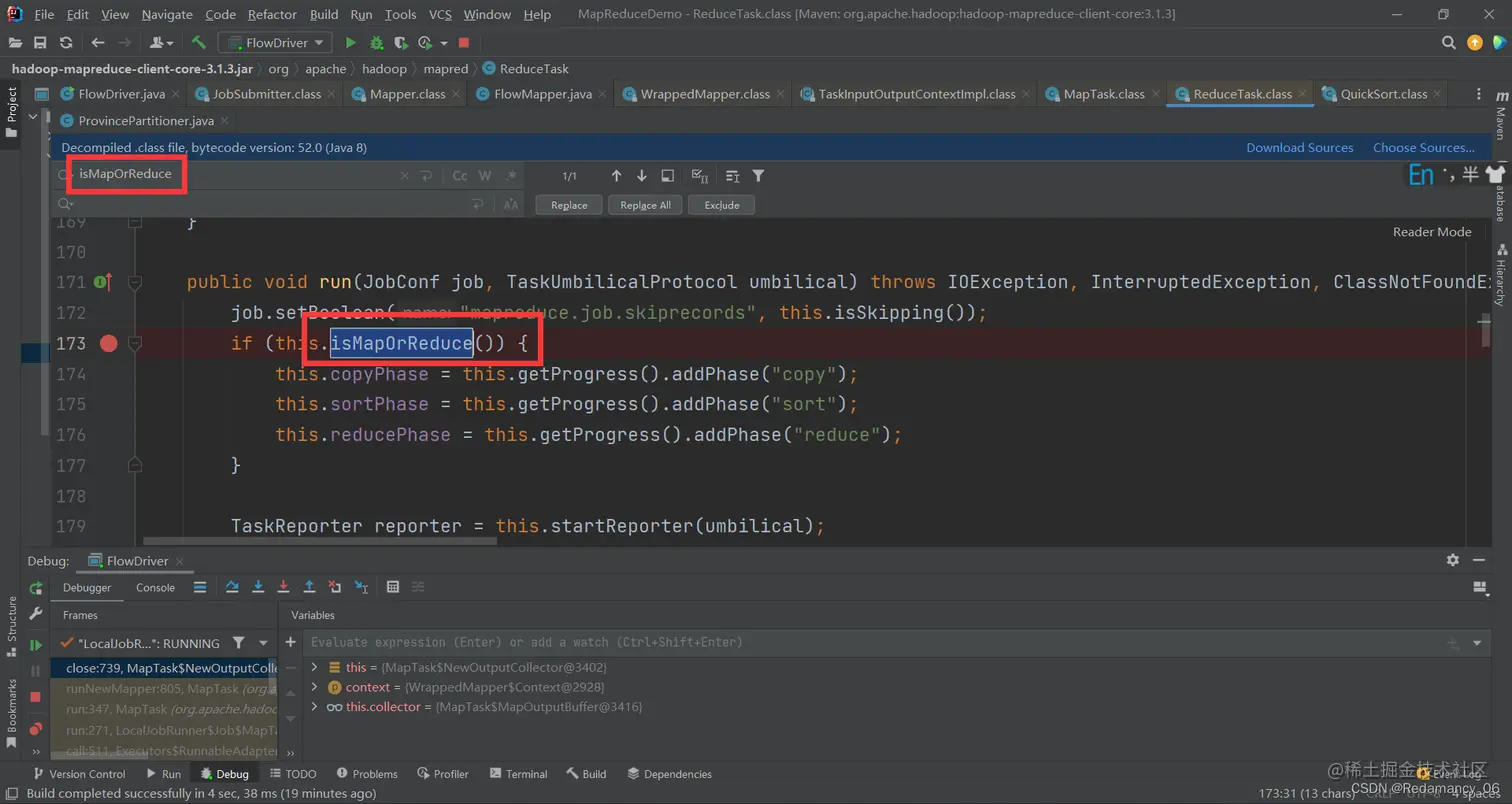1512x804 pixels.
Task: Click the Save All disk icon
Action: click(40, 43)
